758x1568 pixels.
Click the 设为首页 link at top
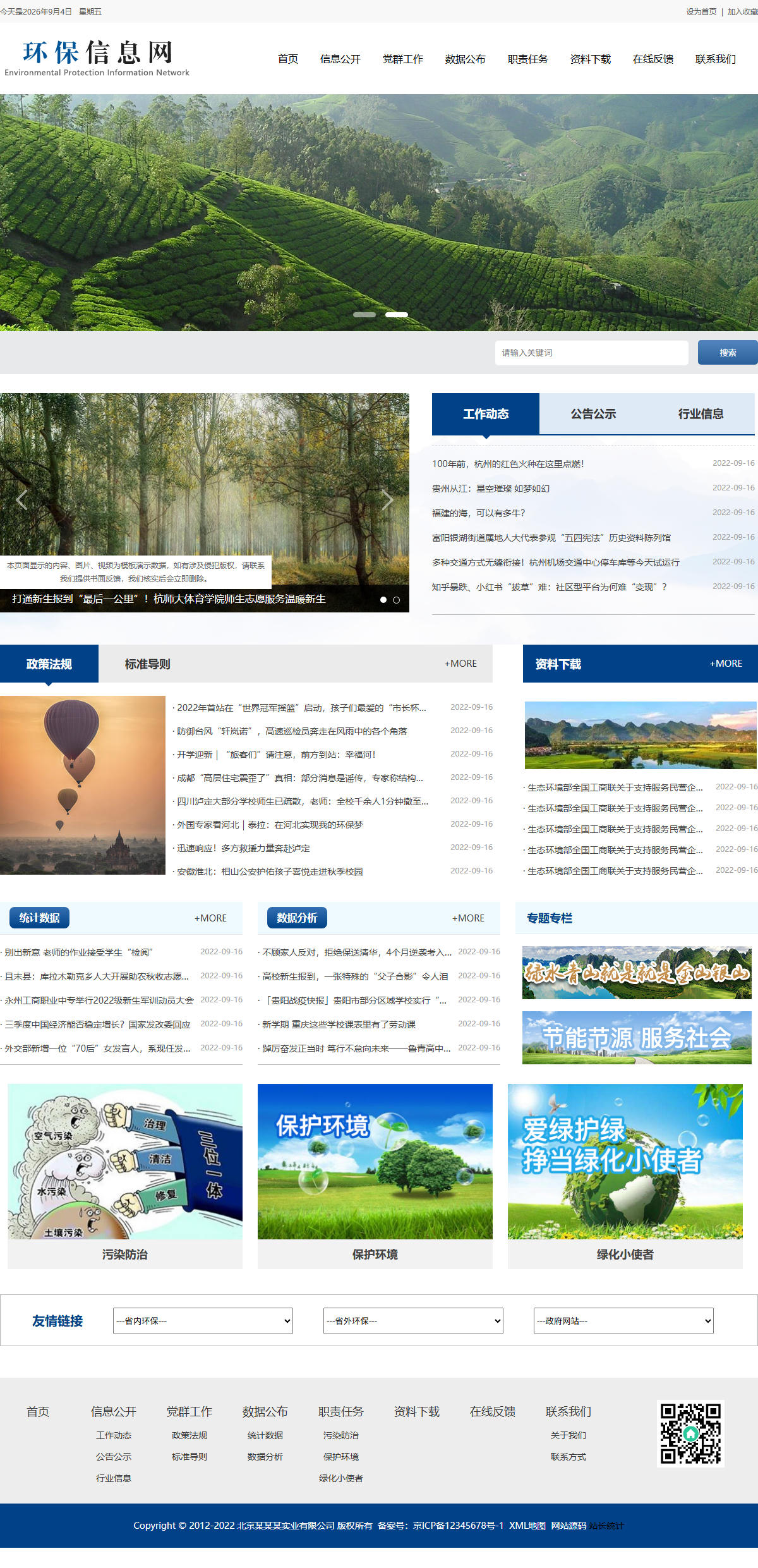click(x=701, y=11)
